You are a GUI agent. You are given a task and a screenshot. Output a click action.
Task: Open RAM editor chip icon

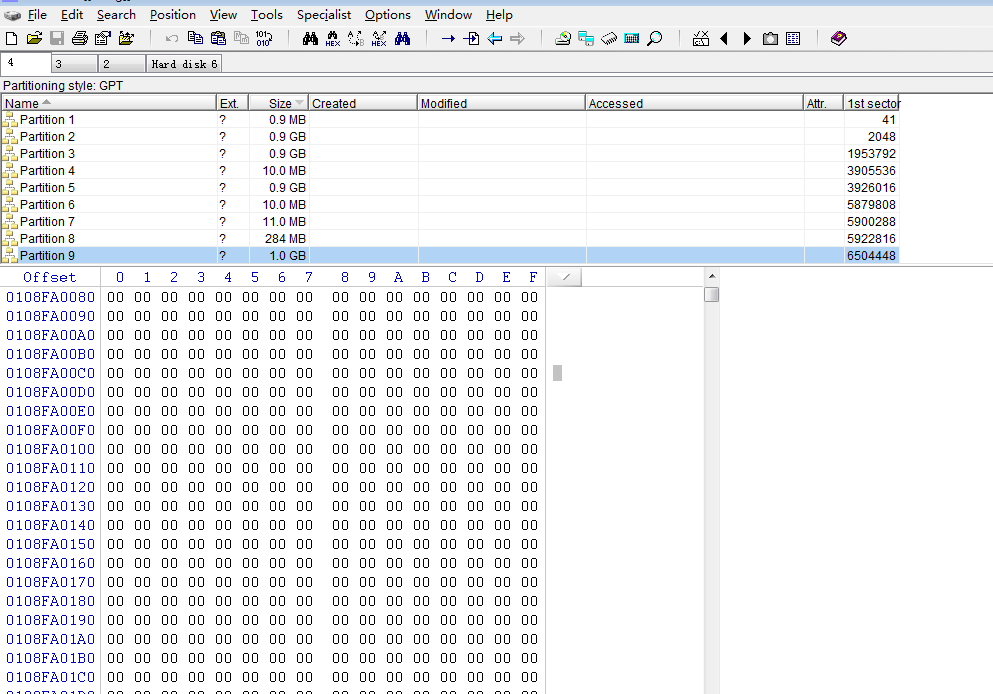click(609, 39)
